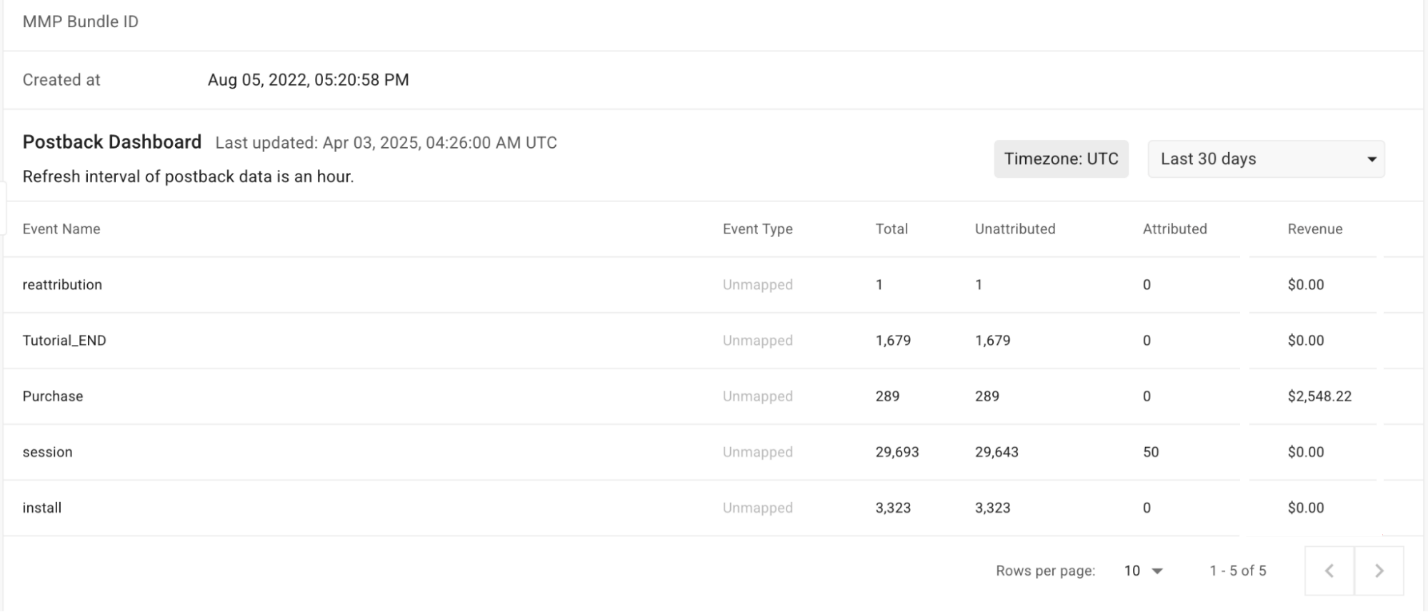Click the Attributed column header

point(1174,229)
